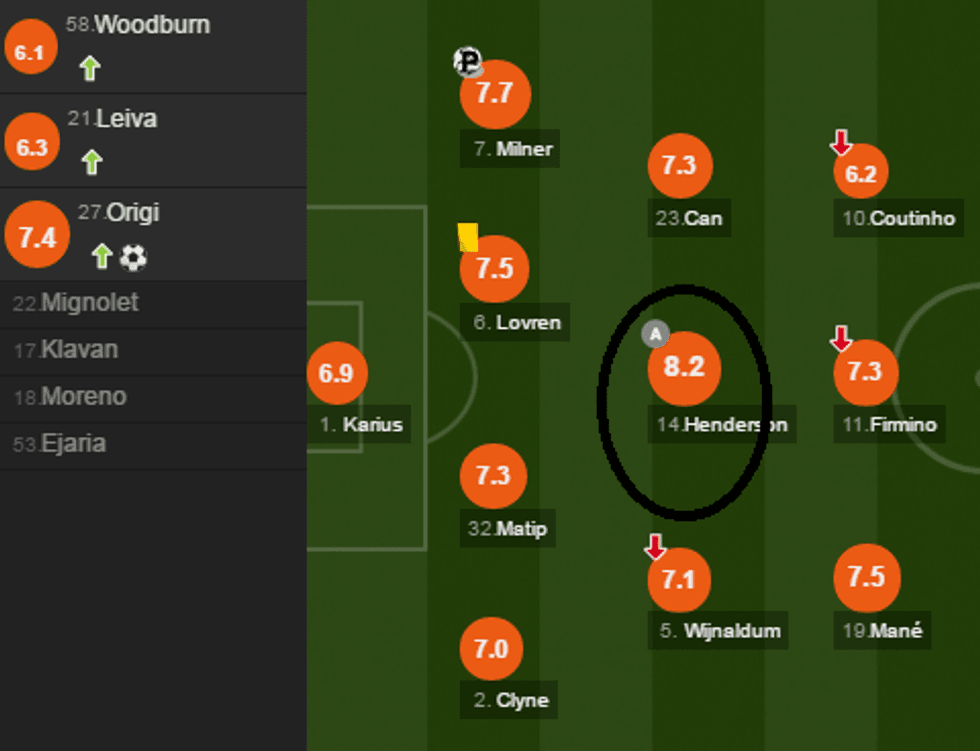Open the Mignolet bench entry
Viewport: 980px width, 751px height.
point(76,303)
